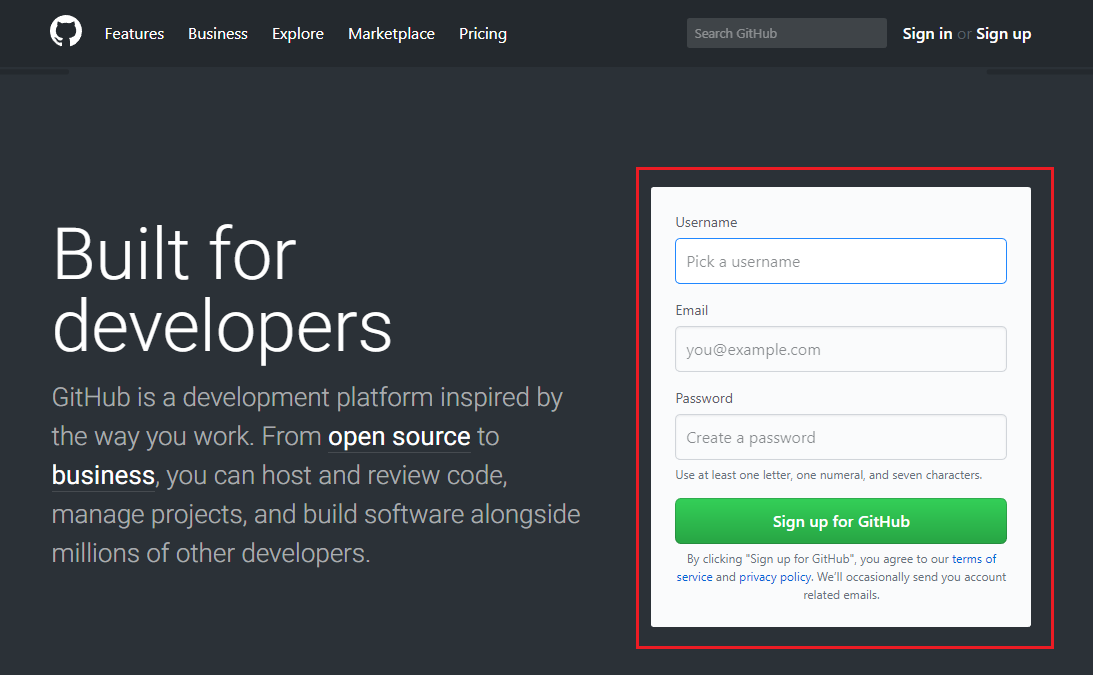This screenshot has width=1093, height=675.
Task: Click the Username label
Action: 706,222
